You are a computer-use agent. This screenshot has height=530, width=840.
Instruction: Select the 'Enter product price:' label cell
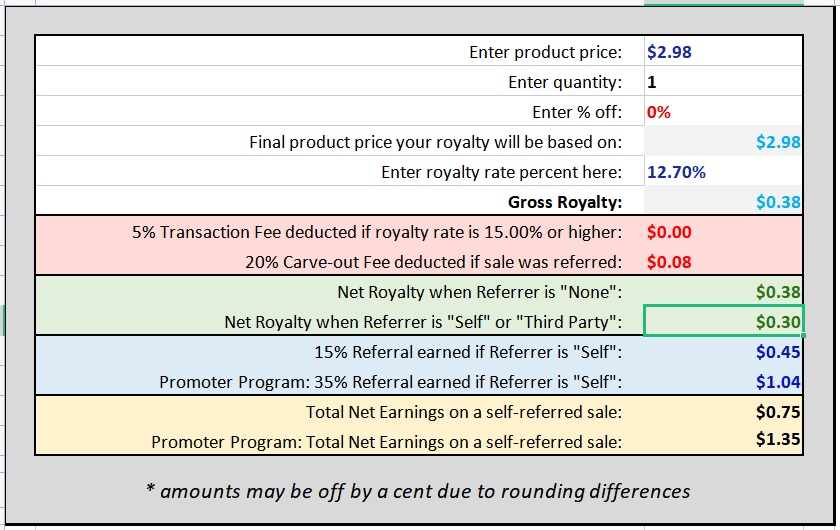340,51
